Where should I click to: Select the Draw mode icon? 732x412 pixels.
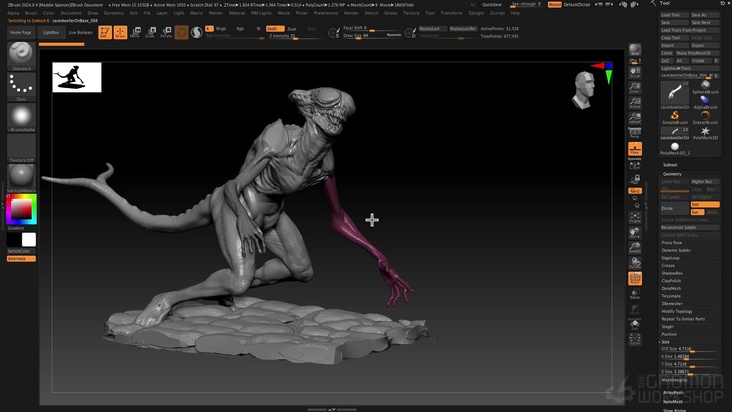pos(120,32)
